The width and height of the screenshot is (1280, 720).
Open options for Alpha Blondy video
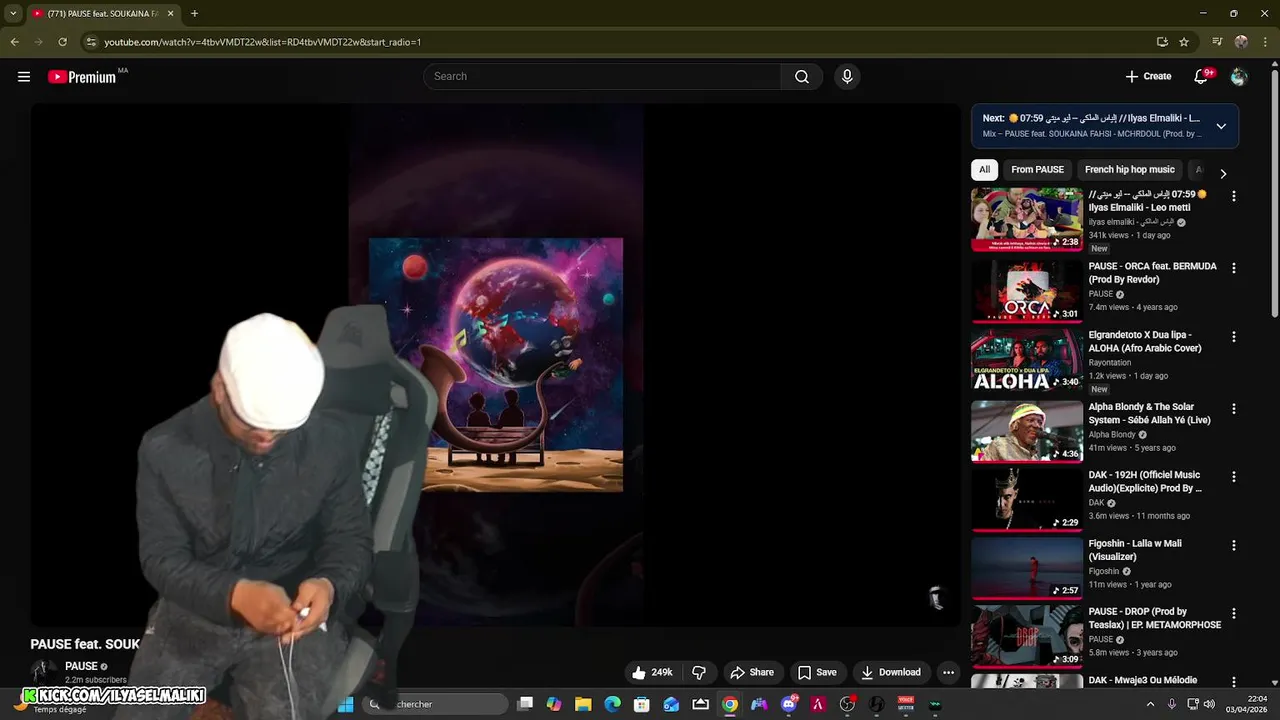1234,409
